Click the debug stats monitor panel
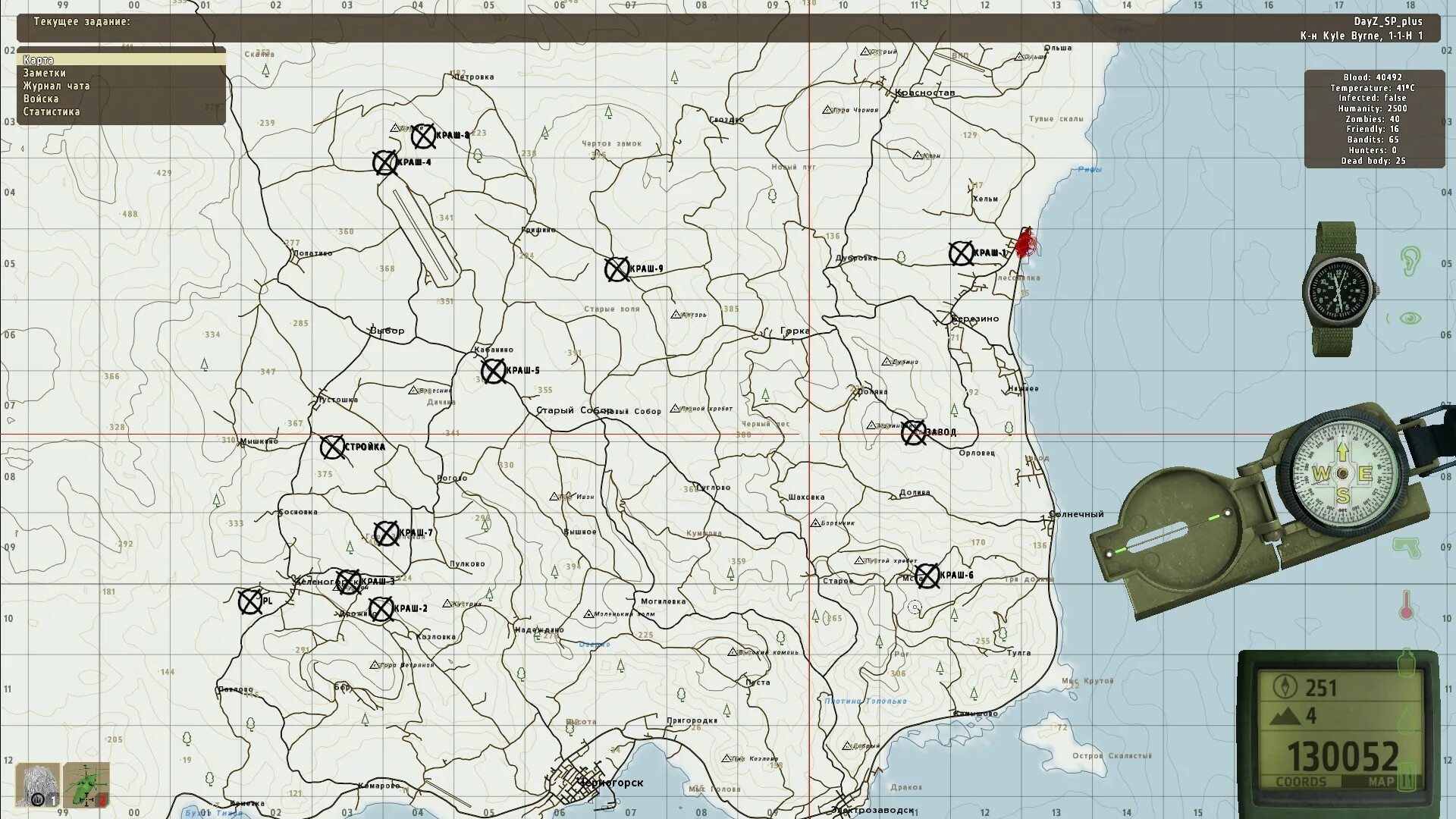Viewport: 1456px width, 819px height. [1373, 118]
